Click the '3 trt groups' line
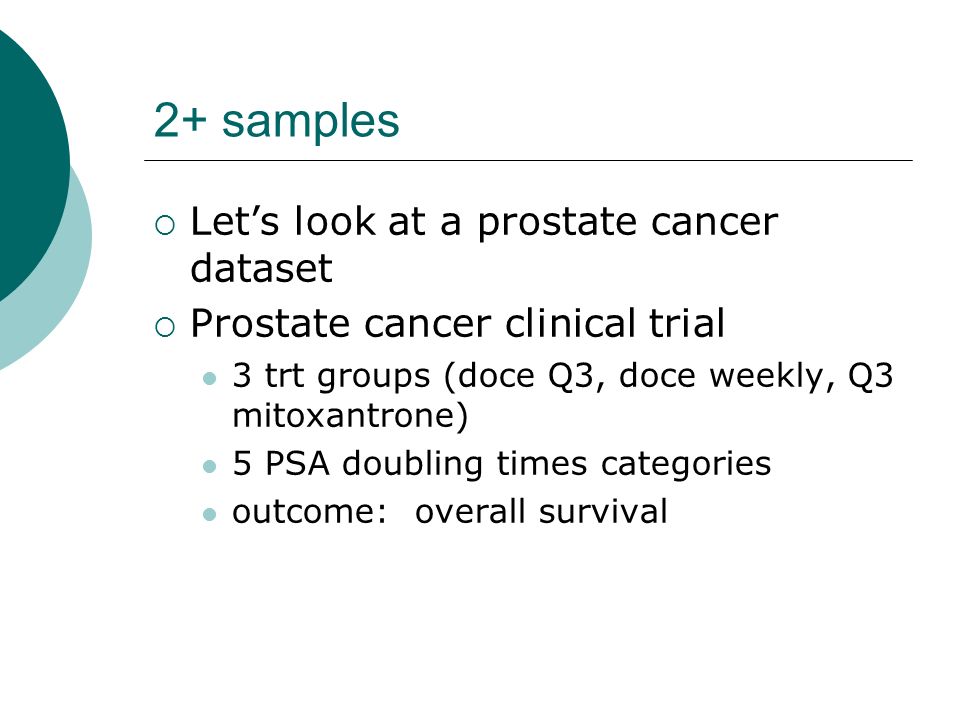960x720 pixels. coord(563,375)
